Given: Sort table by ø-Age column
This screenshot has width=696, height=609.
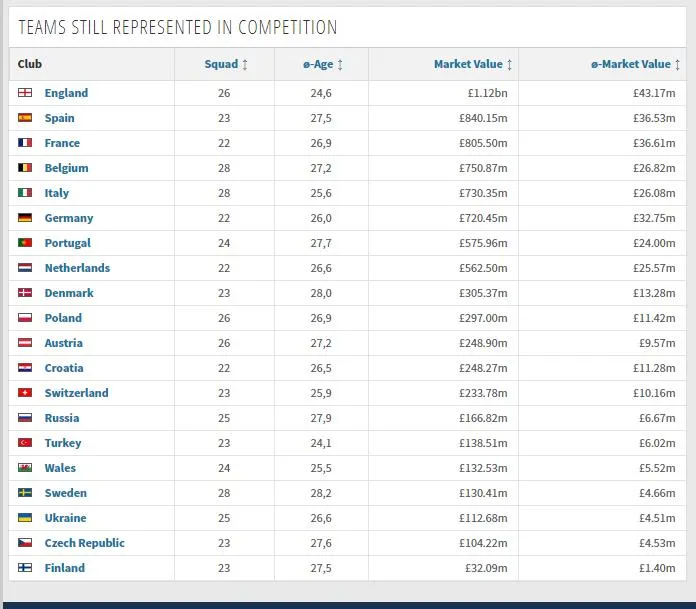Looking at the screenshot, I should point(323,64).
